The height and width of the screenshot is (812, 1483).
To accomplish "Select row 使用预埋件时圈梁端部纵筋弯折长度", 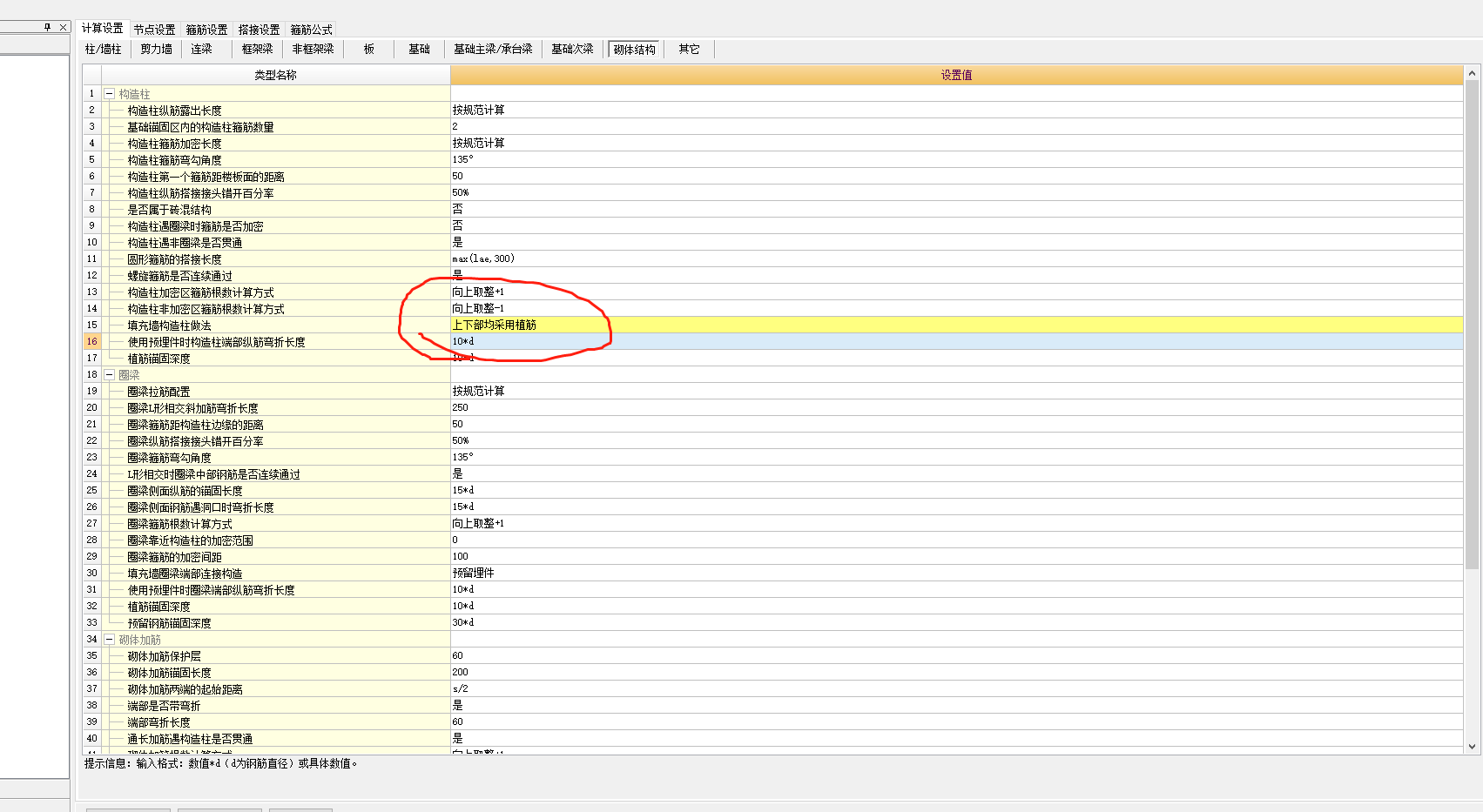I will 211,590.
